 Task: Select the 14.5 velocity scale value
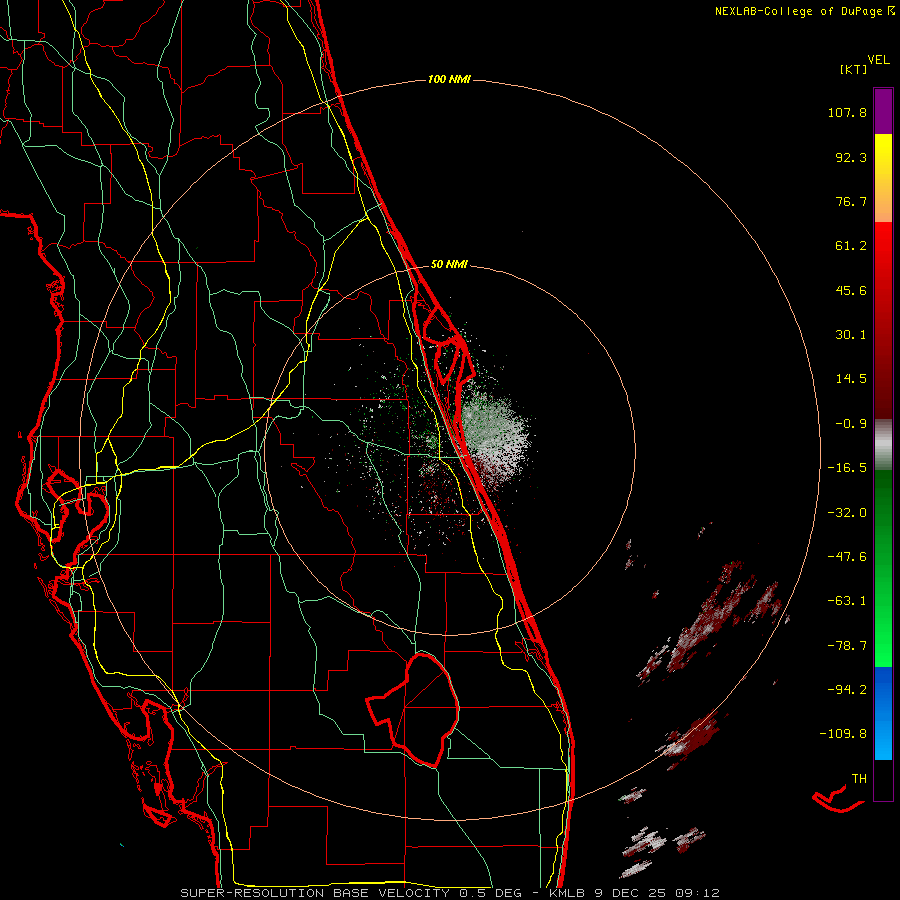point(851,379)
